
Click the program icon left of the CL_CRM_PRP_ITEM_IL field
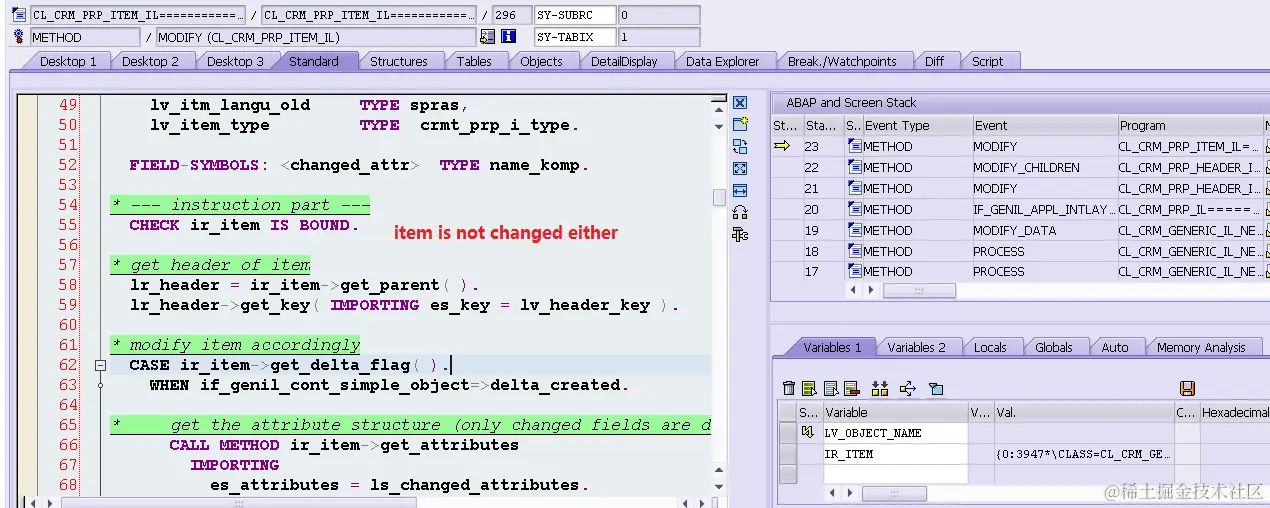(x=20, y=15)
